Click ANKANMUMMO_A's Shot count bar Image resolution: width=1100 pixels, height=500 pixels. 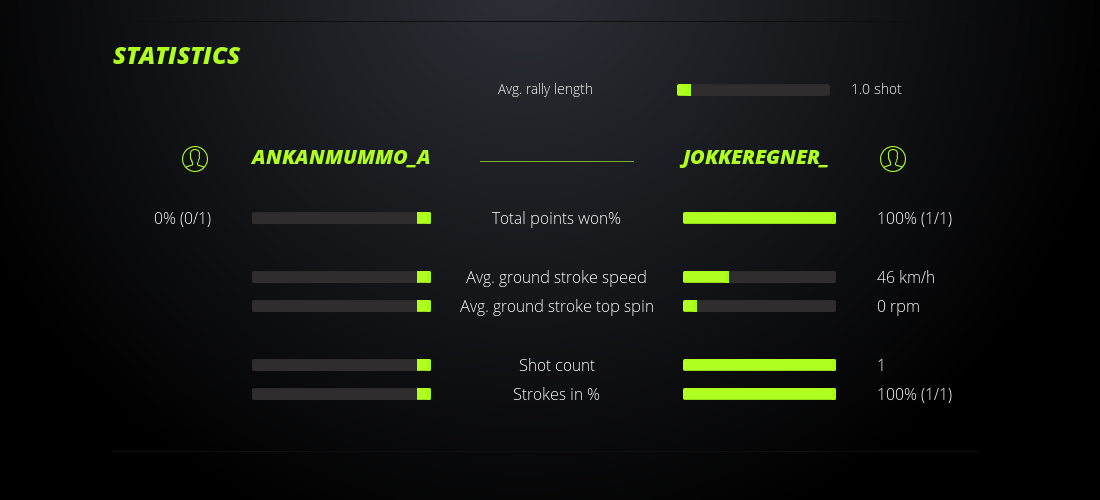[341, 365]
